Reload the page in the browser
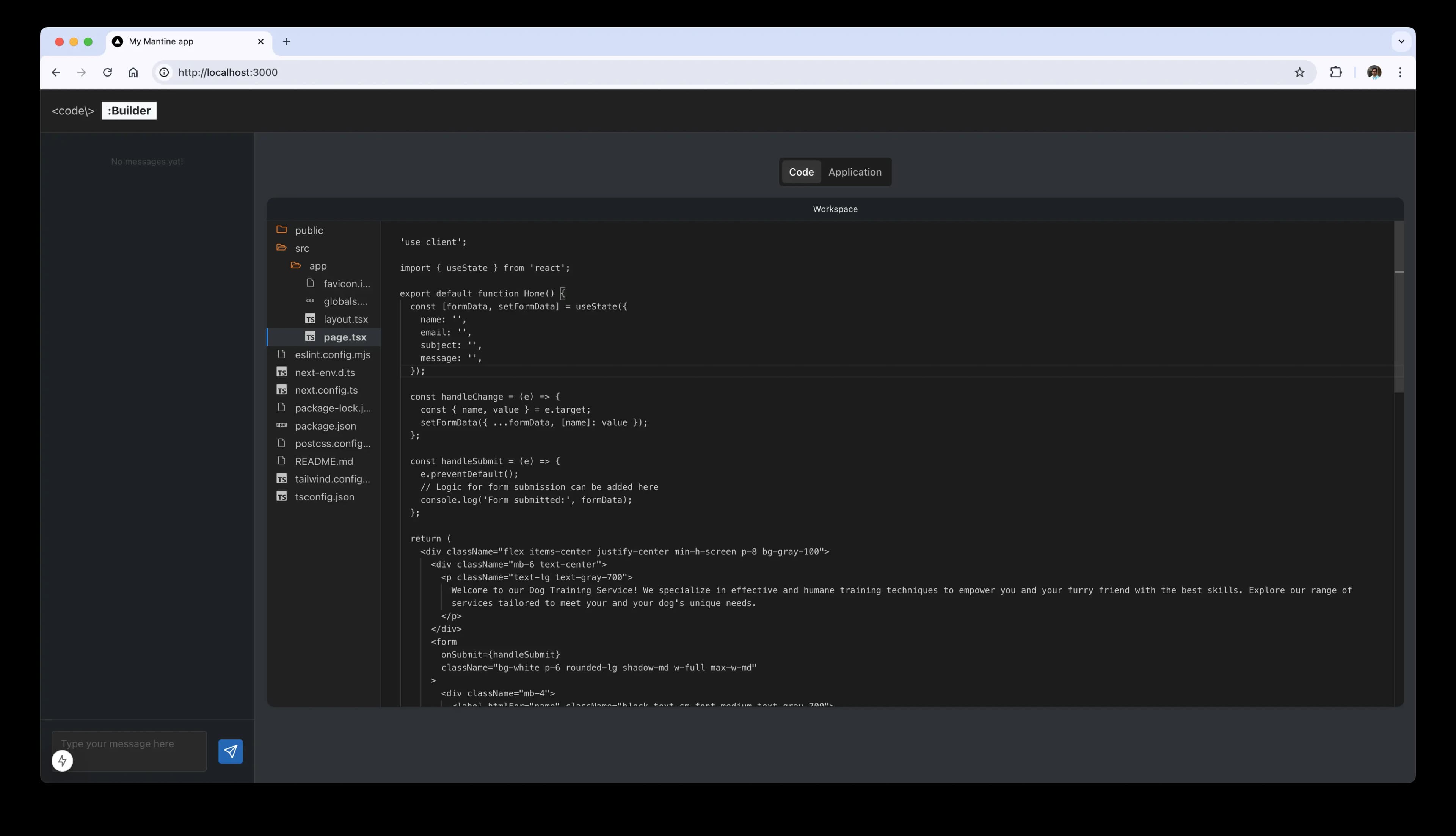1456x836 pixels. point(107,72)
